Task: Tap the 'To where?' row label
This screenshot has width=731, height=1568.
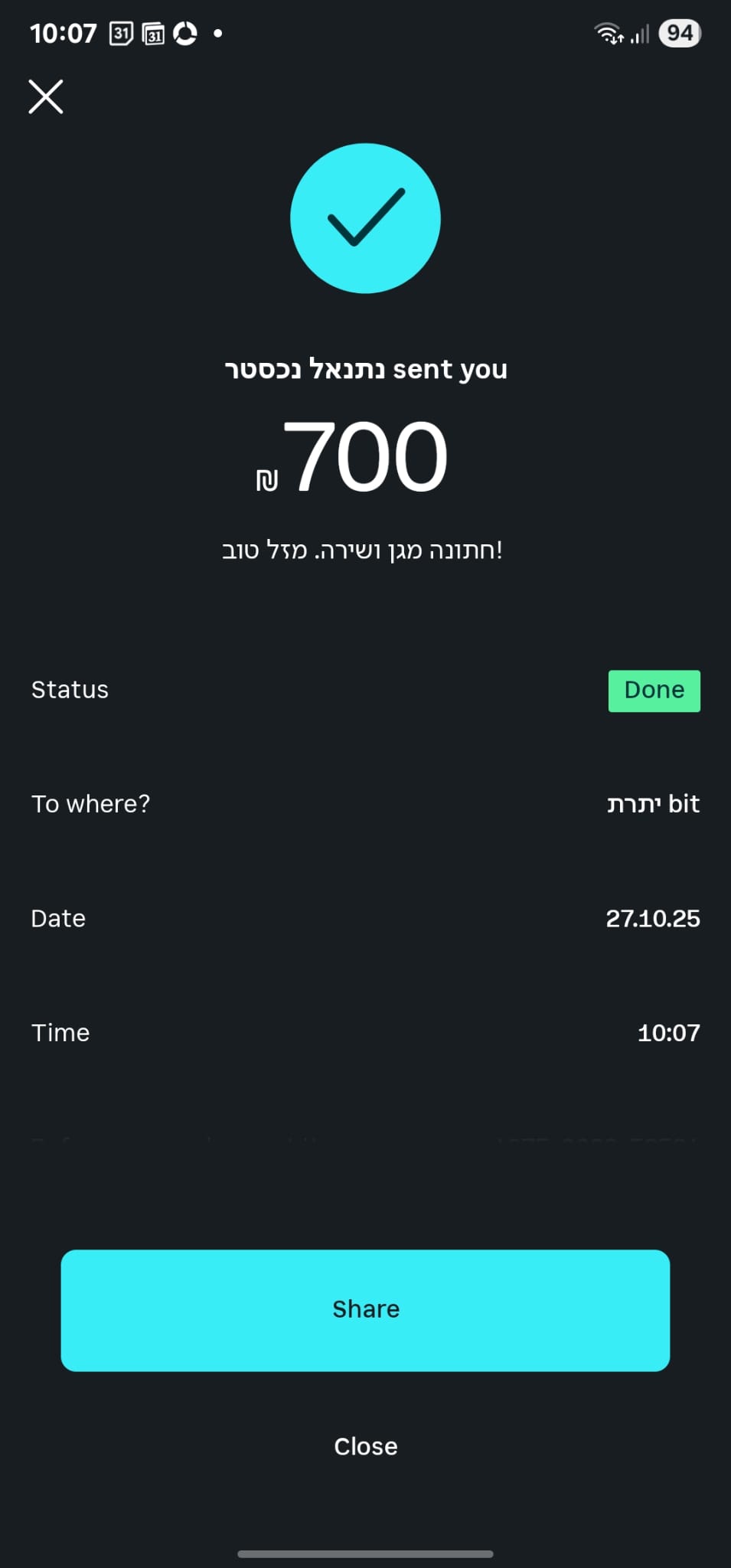Action: (x=90, y=804)
